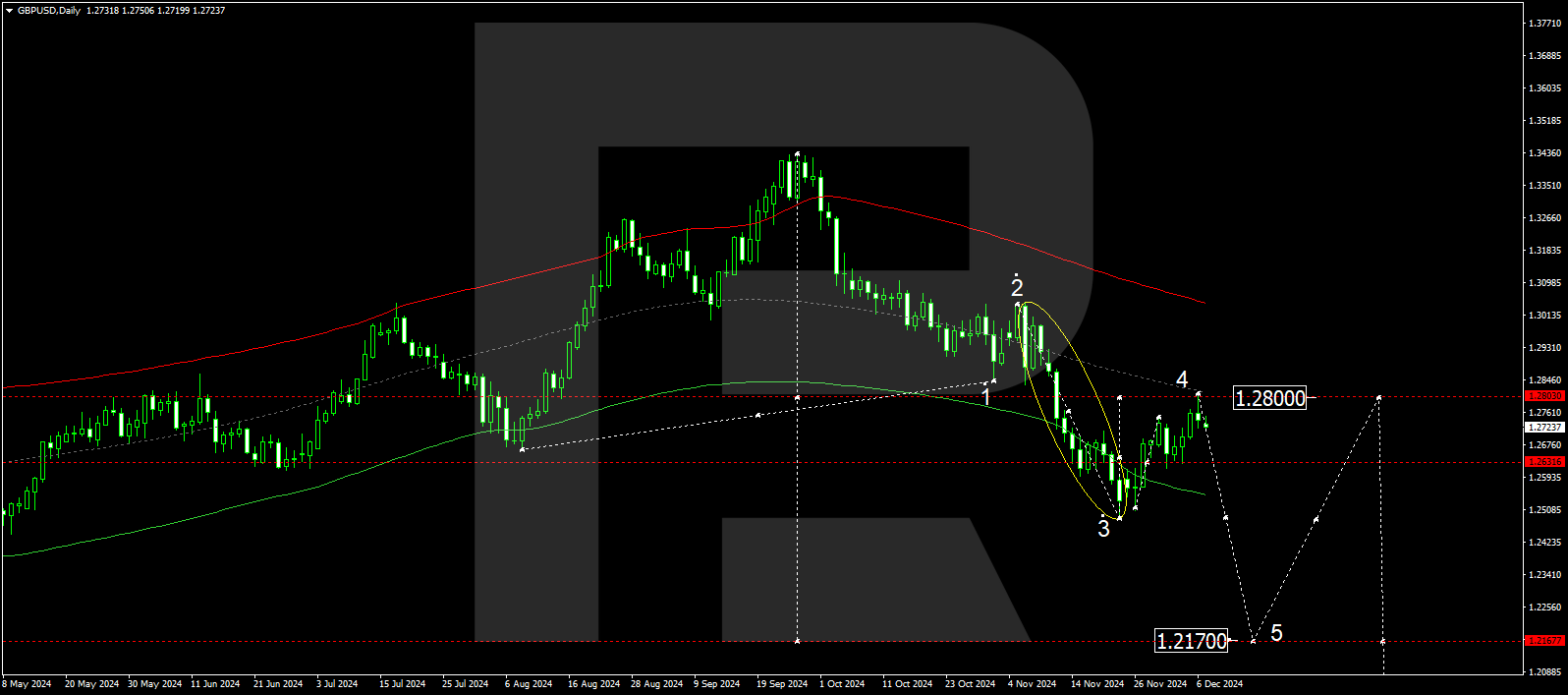Click the boxed 1.21700 target label
The height and width of the screenshot is (695, 1568).
(x=1192, y=642)
